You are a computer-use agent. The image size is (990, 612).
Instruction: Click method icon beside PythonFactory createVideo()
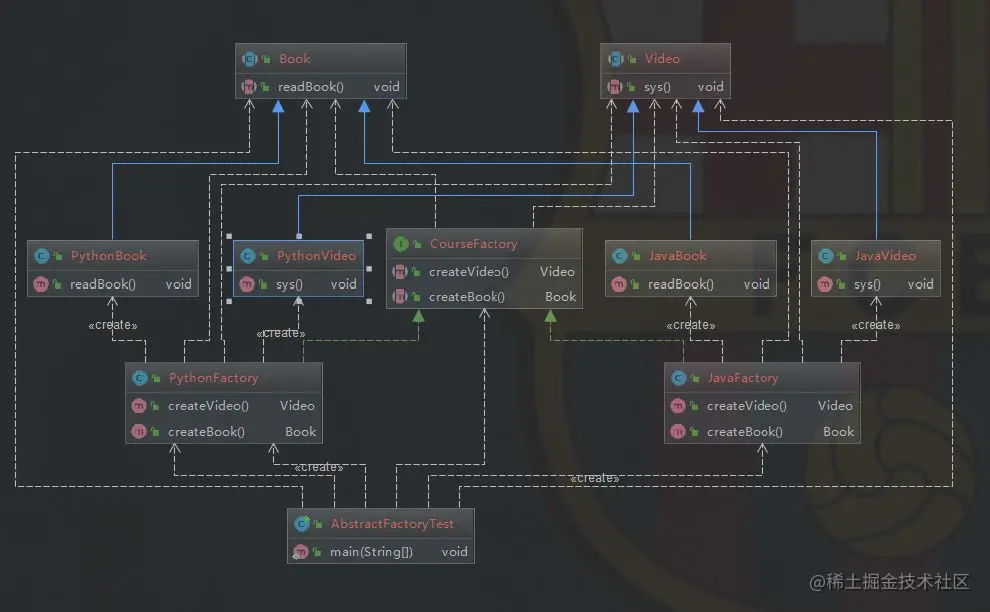coord(139,405)
